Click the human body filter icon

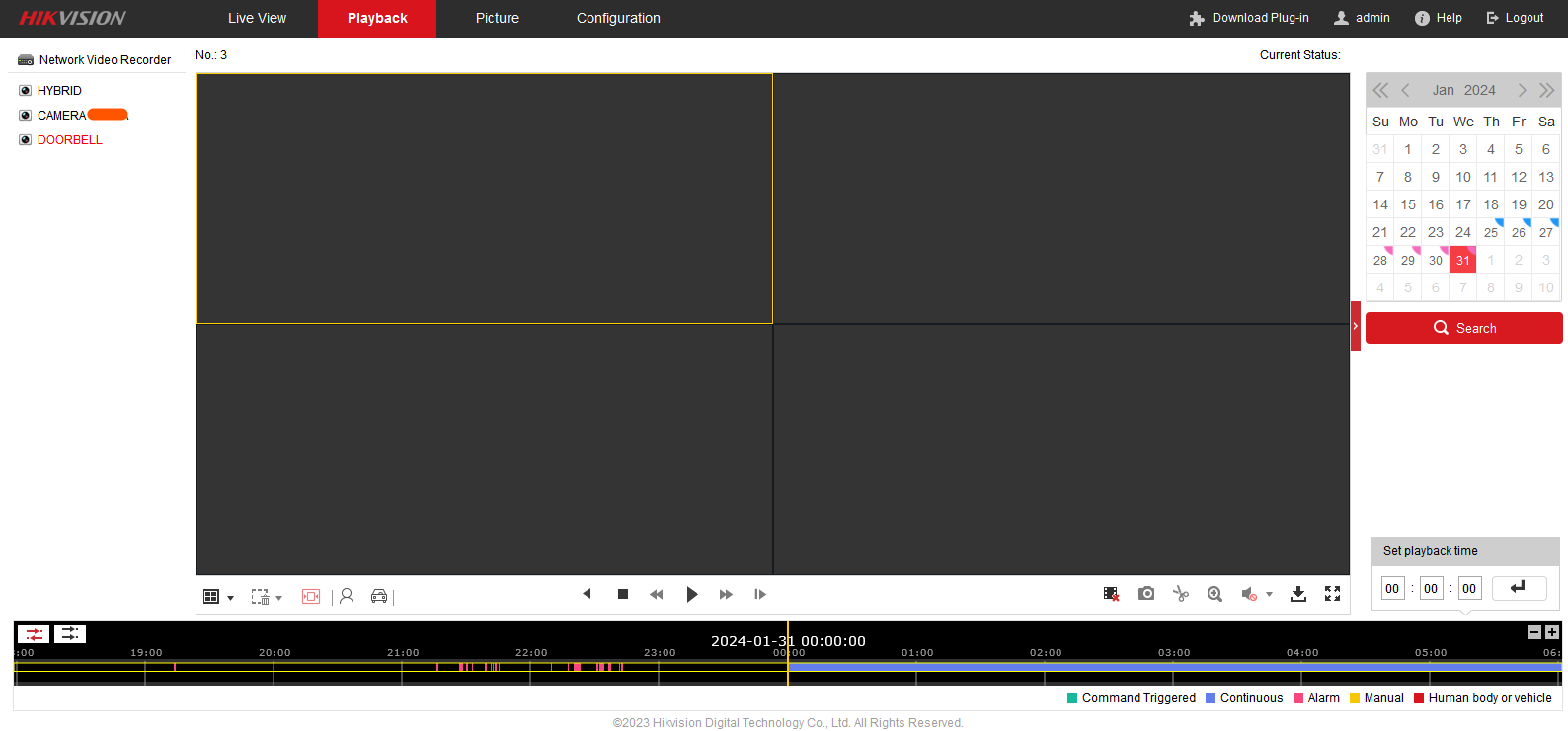tap(347, 596)
